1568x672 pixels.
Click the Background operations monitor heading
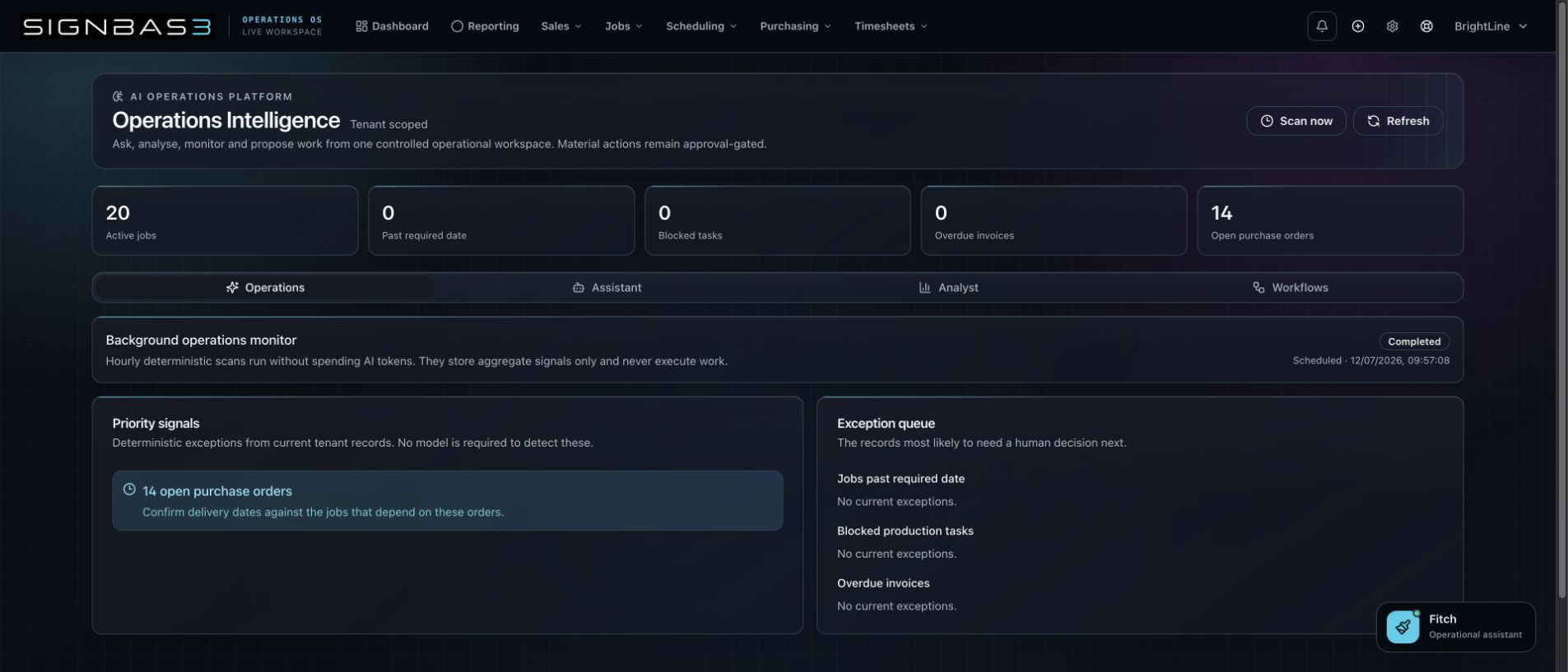tap(201, 340)
